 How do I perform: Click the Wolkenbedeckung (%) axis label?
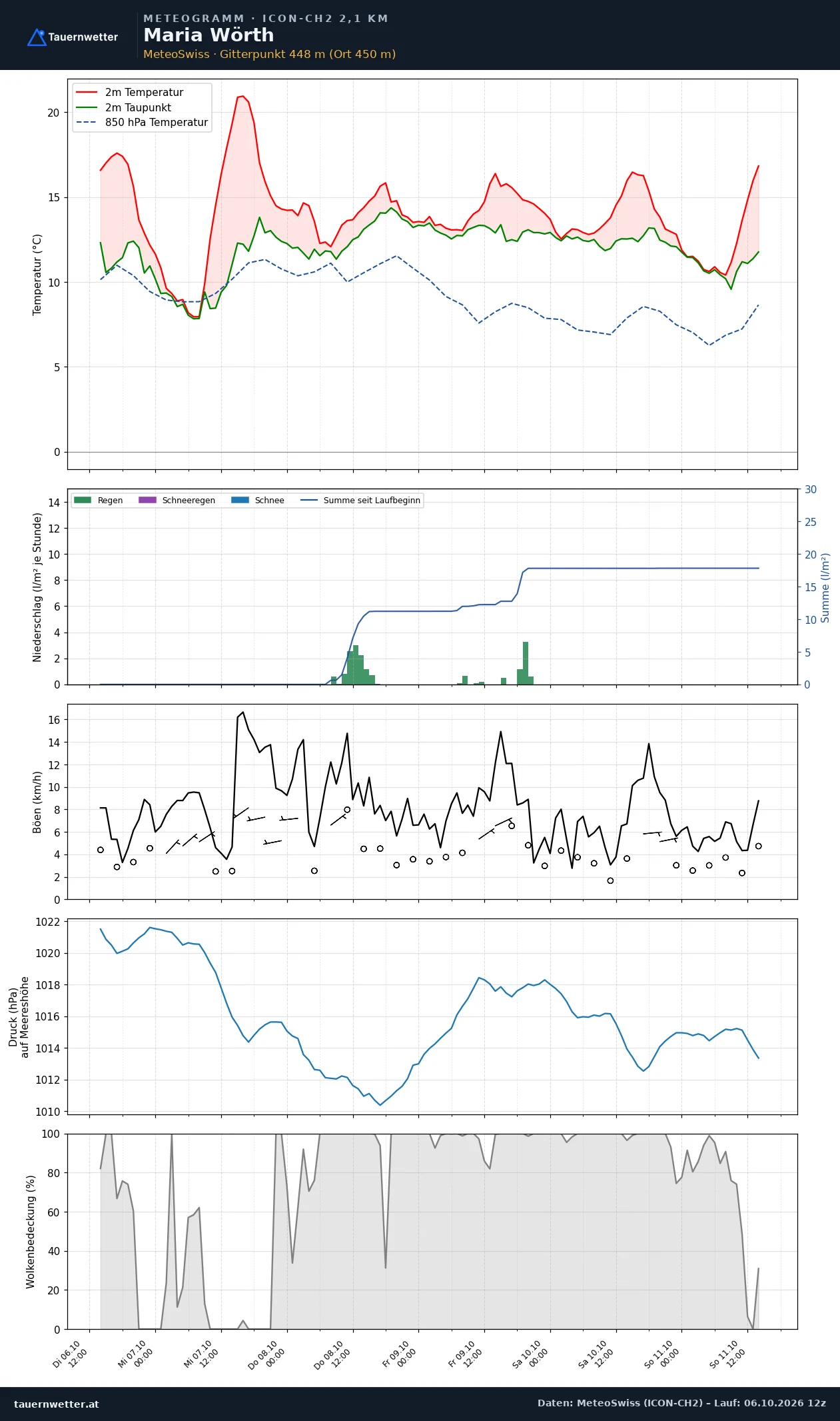[x=31, y=1232]
